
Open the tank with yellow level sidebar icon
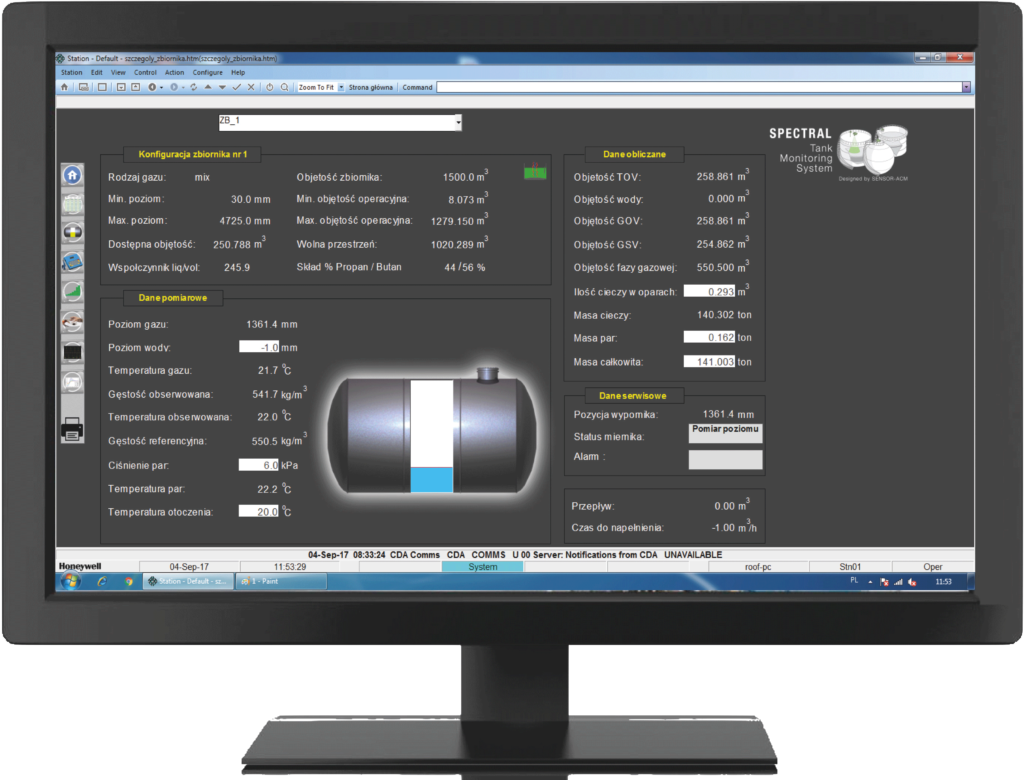(72, 233)
